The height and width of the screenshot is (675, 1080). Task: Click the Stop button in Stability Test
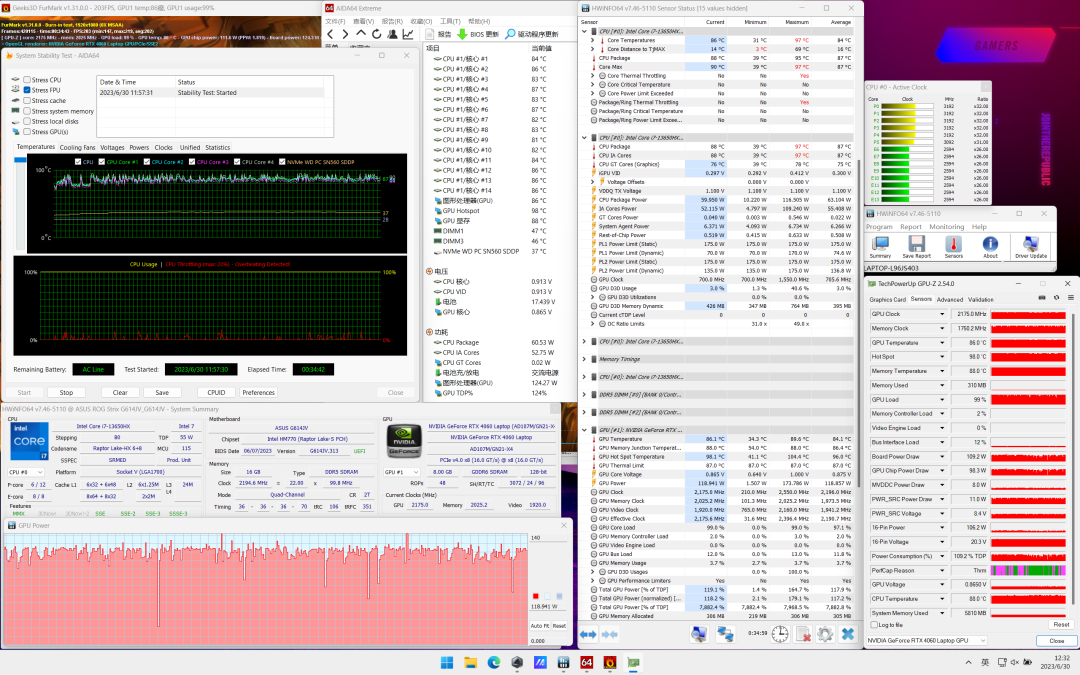[66, 393]
